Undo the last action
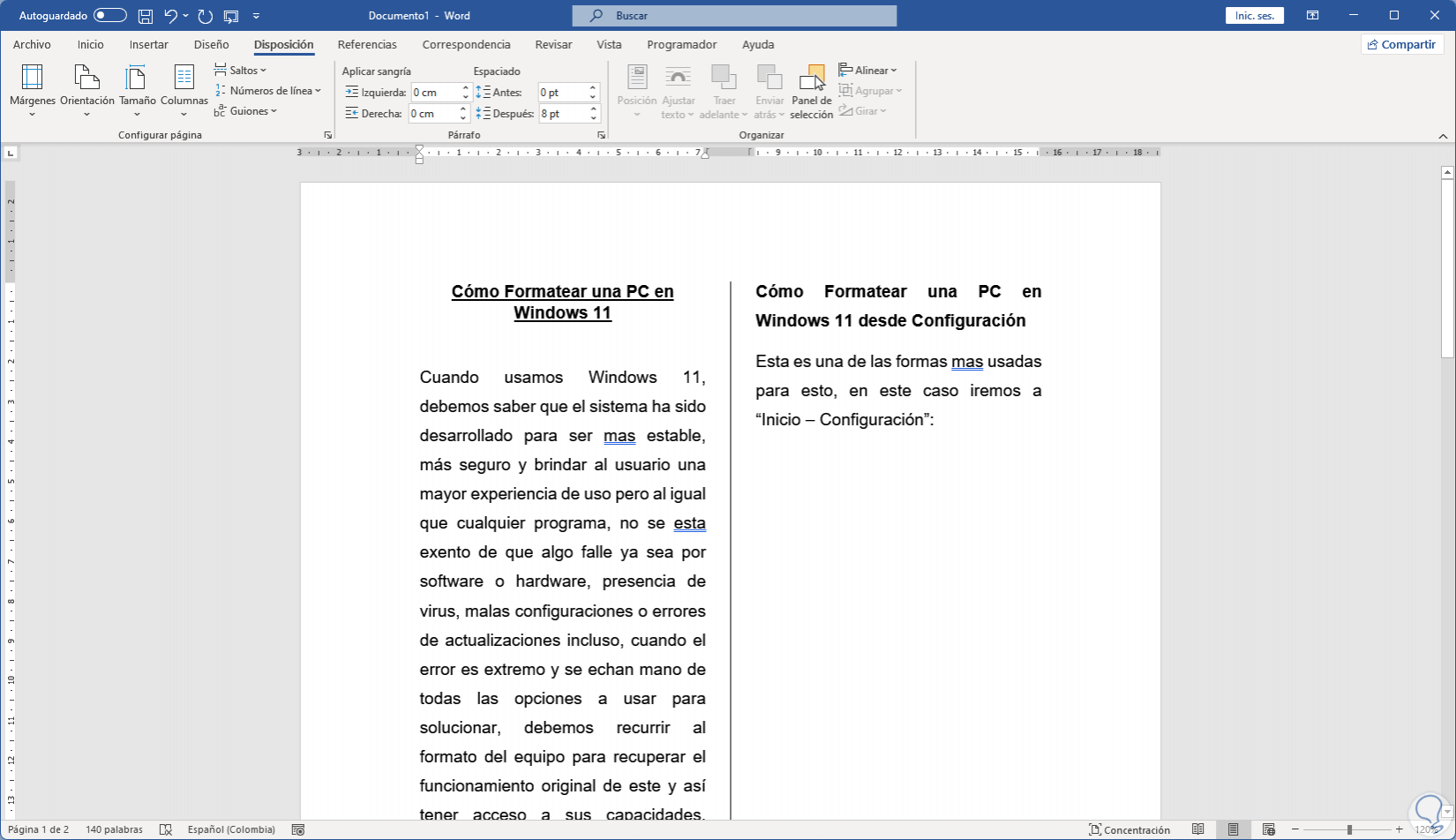The height and width of the screenshot is (840, 1456). (x=170, y=16)
